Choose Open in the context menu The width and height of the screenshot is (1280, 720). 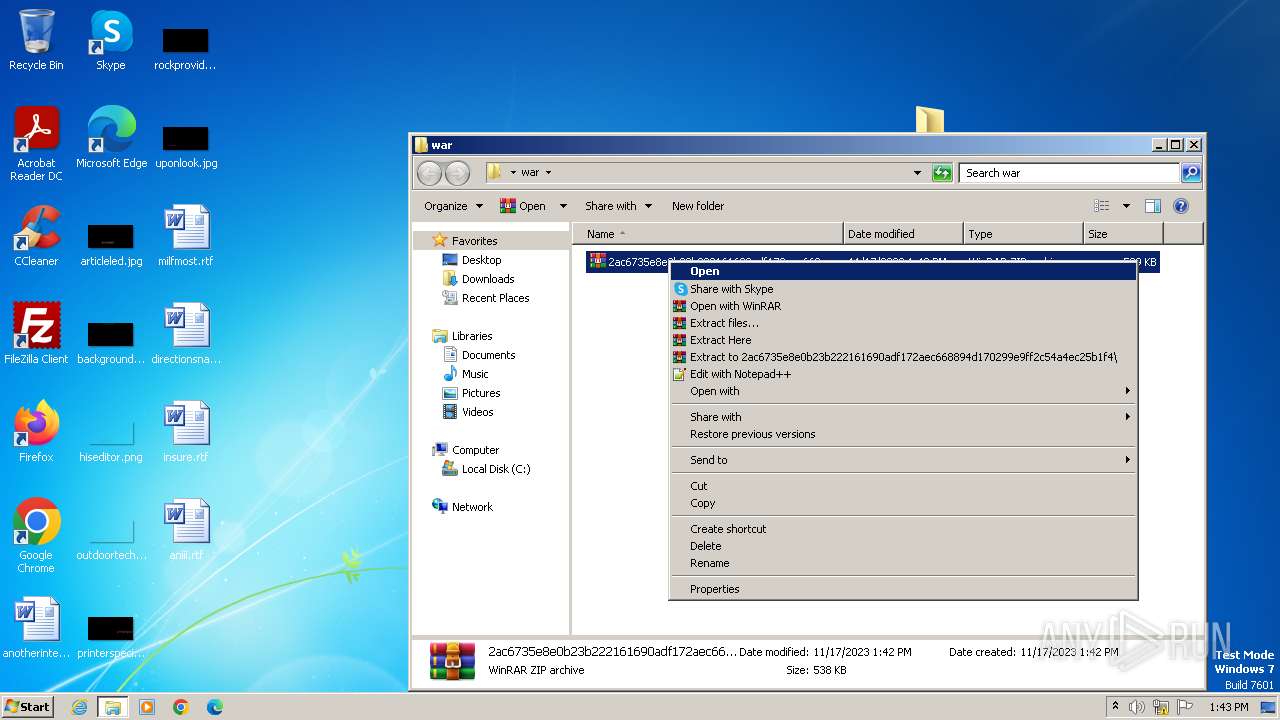coord(903,271)
